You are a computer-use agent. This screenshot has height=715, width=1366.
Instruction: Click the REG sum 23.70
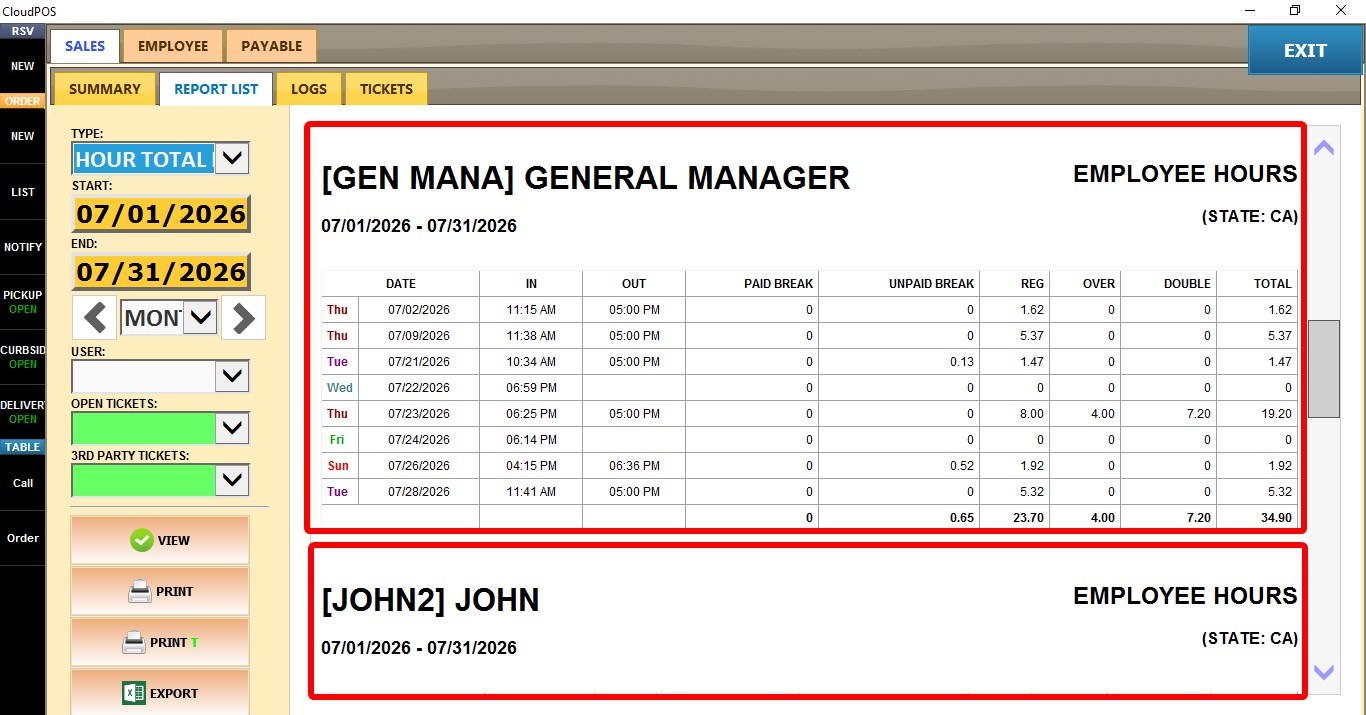[x=1015, y=518]
